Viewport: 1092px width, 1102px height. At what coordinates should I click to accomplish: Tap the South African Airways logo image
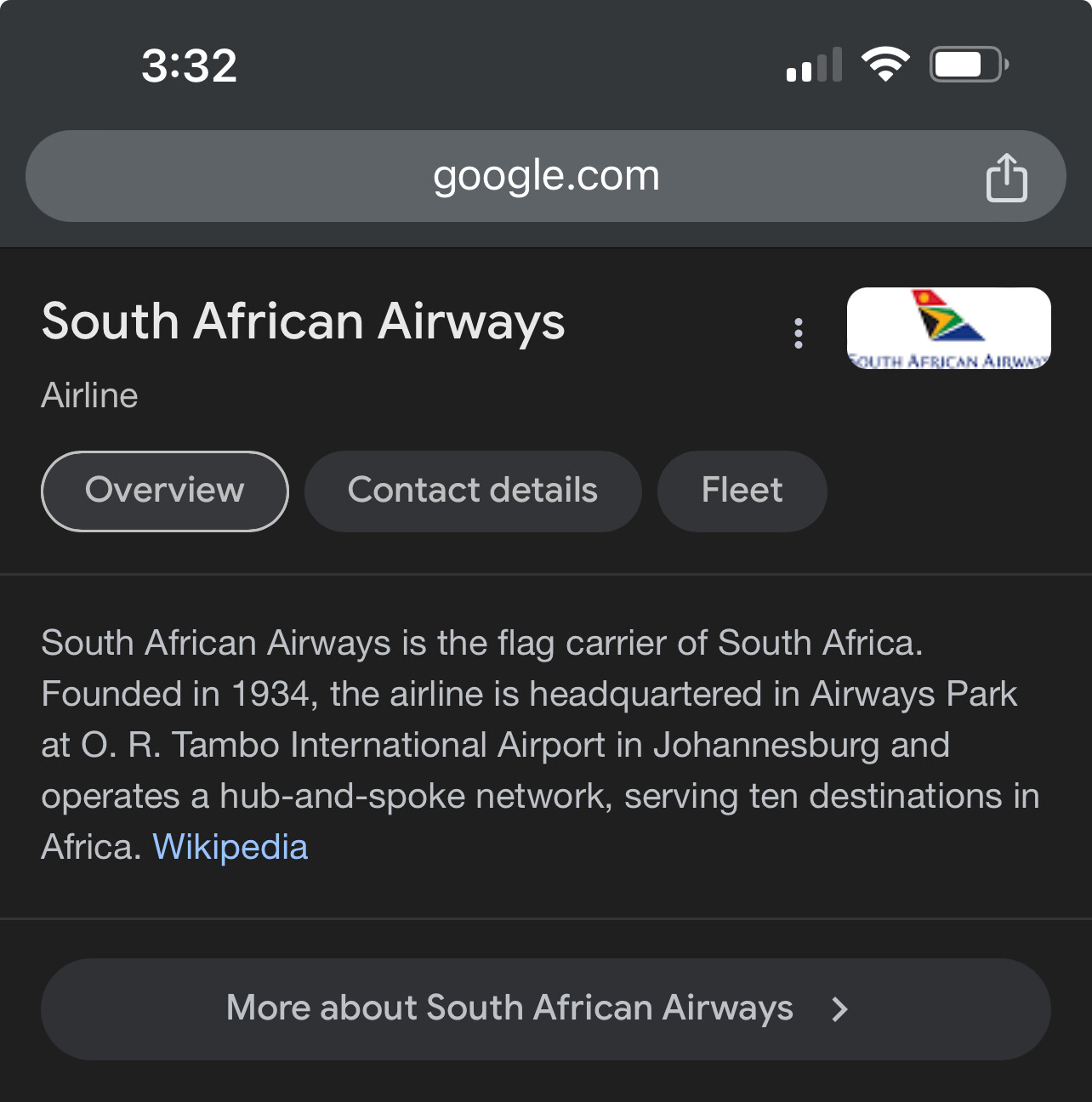pos(948,328)
